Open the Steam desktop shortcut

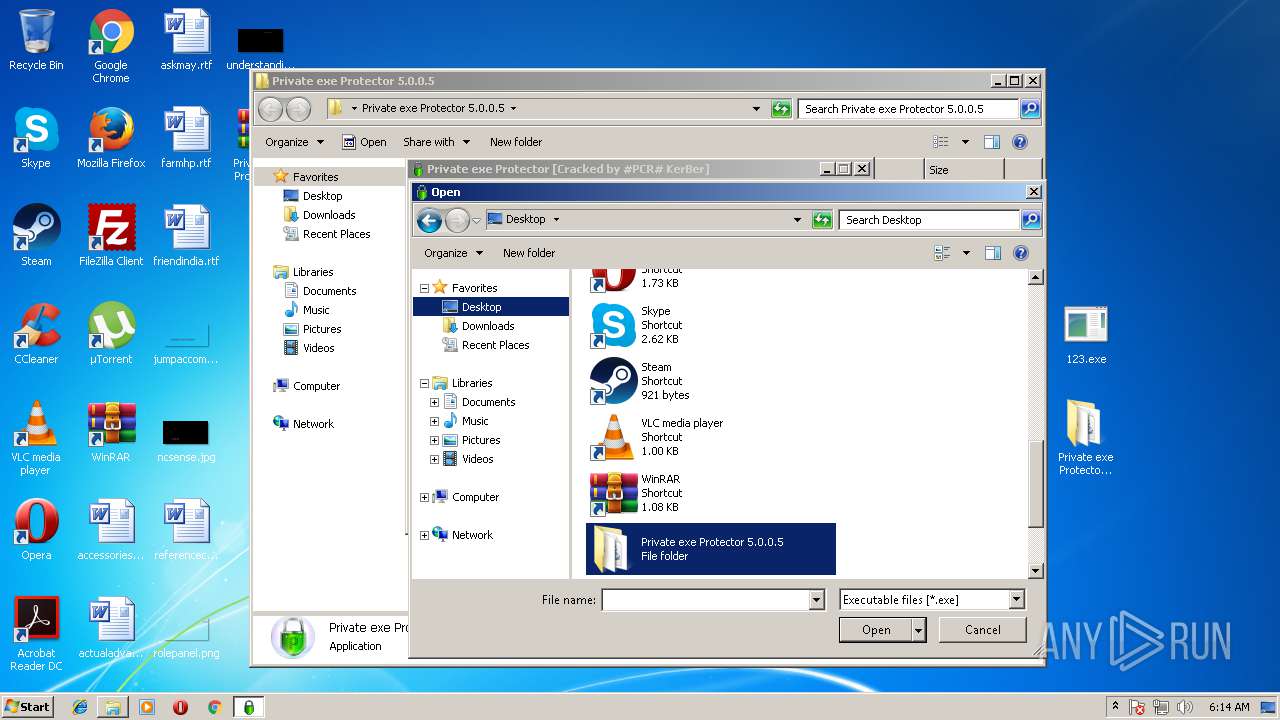pyautogui.click(x=36, y=236)
